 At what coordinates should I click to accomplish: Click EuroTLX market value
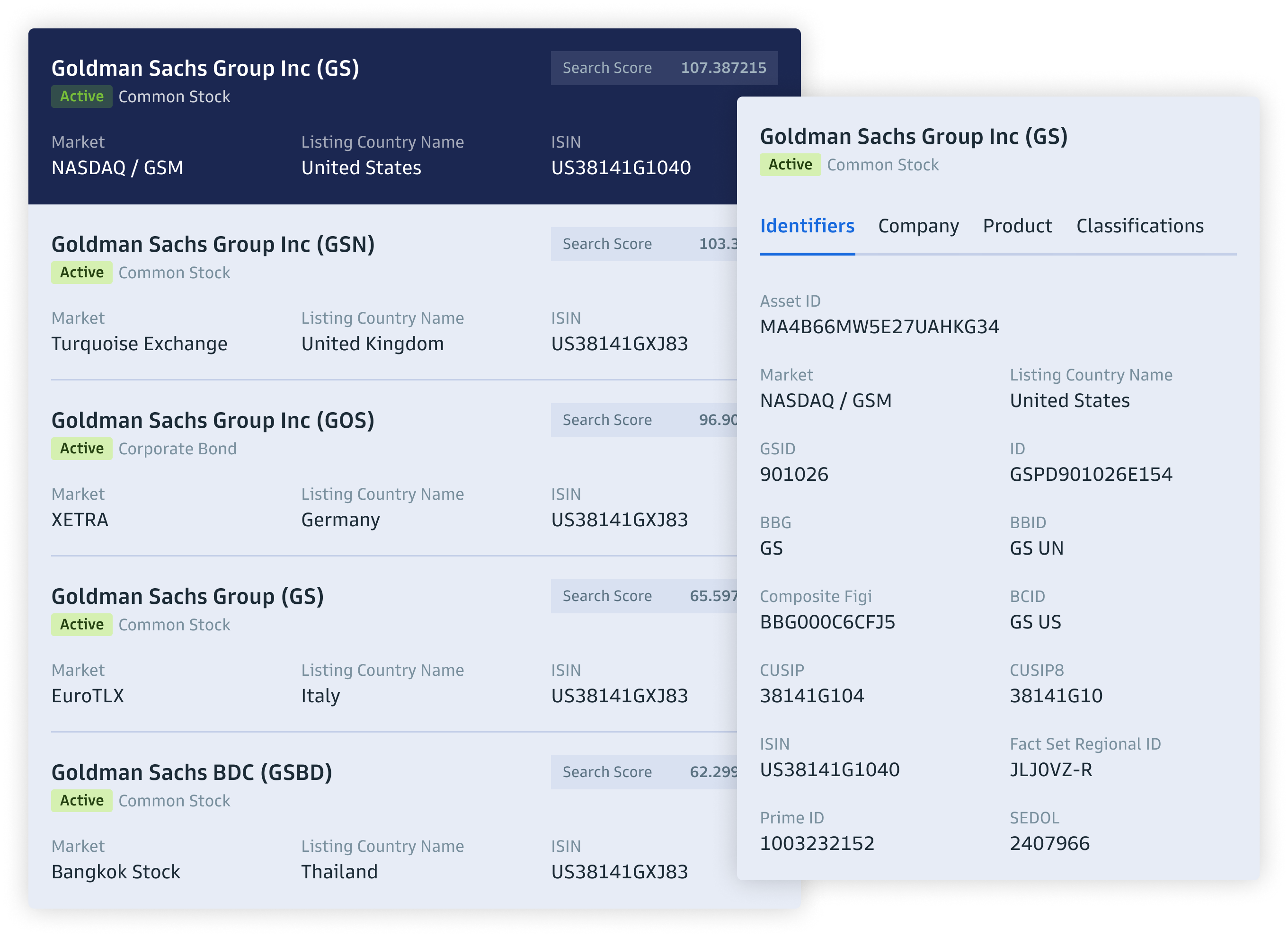pos(88,696)
